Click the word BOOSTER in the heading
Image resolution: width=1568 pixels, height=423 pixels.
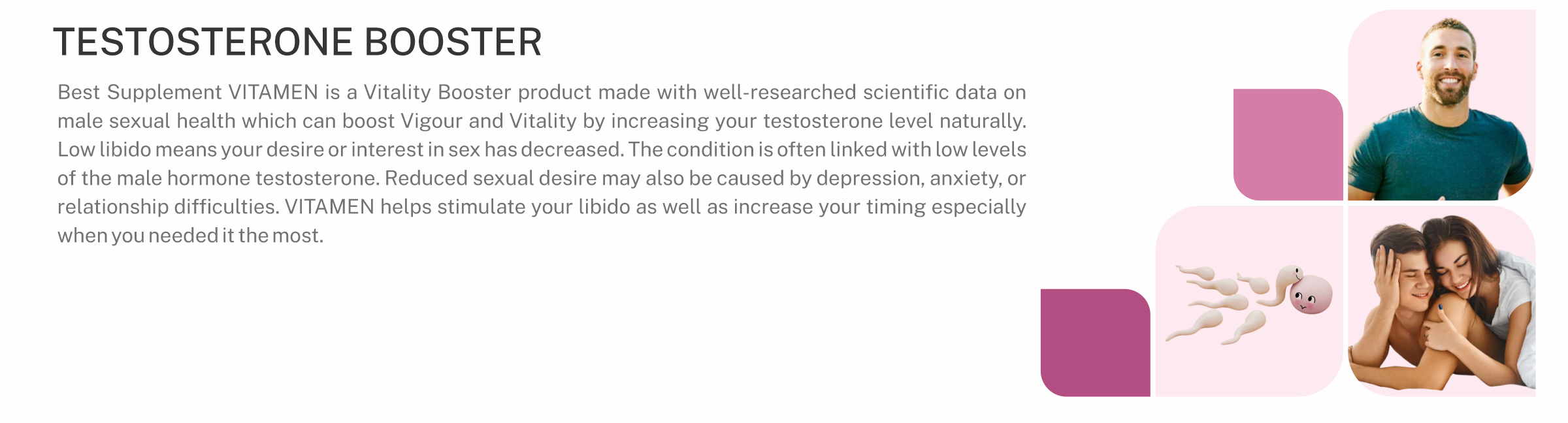[x=453, y=42]
